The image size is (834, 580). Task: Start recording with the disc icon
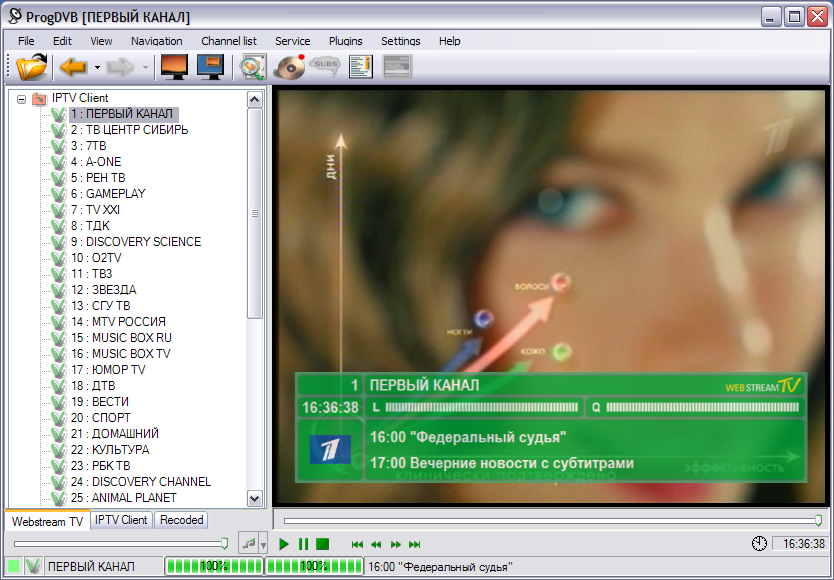click(x=289, y=67)
